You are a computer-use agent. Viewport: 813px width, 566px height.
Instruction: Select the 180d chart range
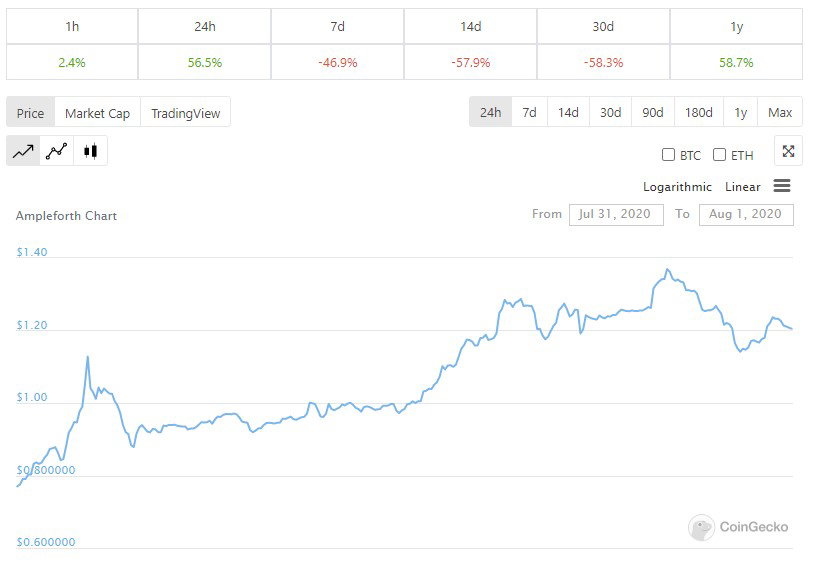(x=699, y=112)
